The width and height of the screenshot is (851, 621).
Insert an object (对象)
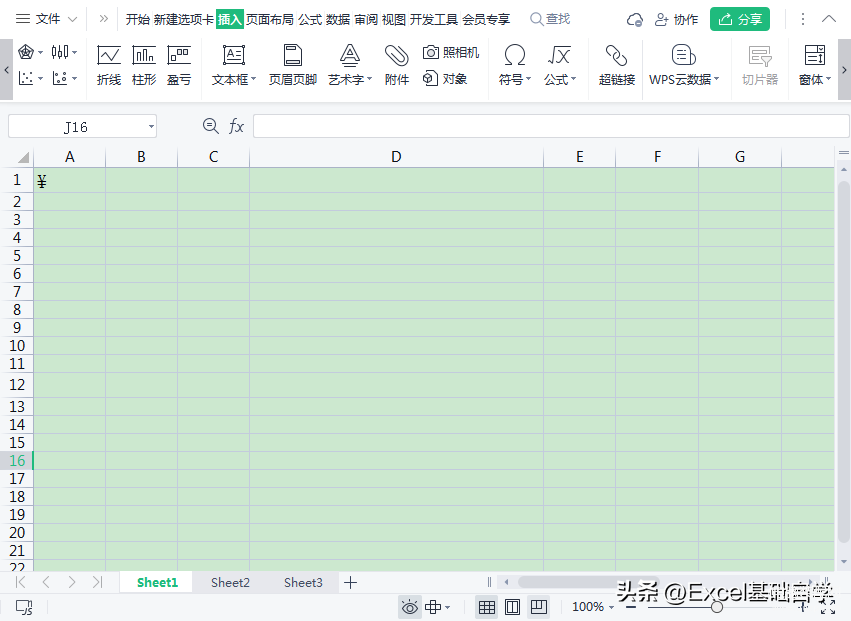click(x=445, y=79)
